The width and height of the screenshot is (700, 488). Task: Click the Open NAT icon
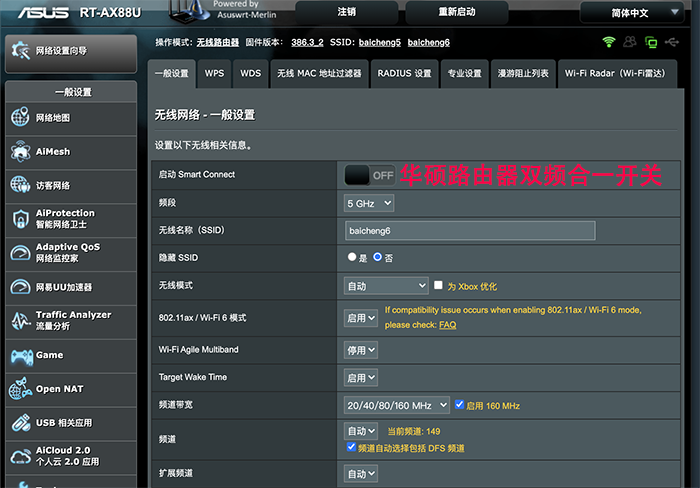(21, 388)
